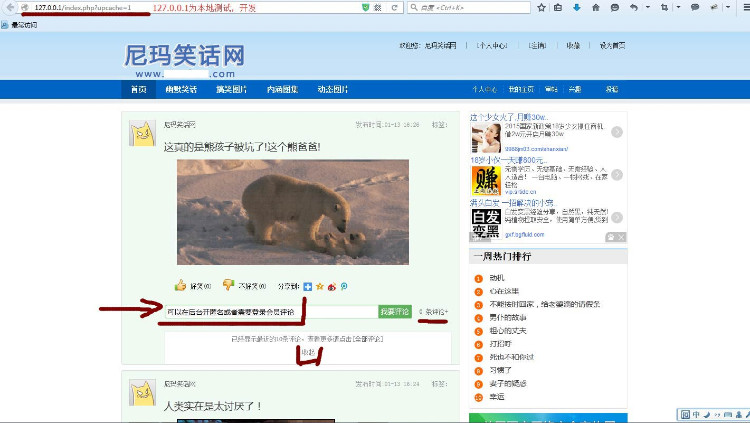The width and height of the screenshot is (750, 423).
Task: Click the user avatar on the polar bear post
Action: pyautogui.click(x=143, y=133)
